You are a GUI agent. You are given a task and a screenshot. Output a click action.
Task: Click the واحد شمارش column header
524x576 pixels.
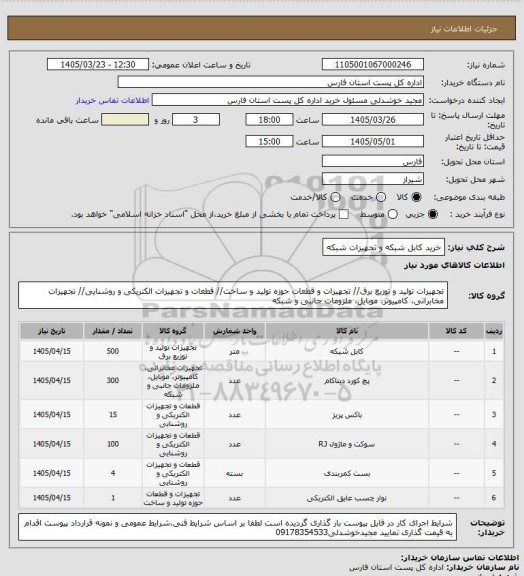tap(234, 331)
